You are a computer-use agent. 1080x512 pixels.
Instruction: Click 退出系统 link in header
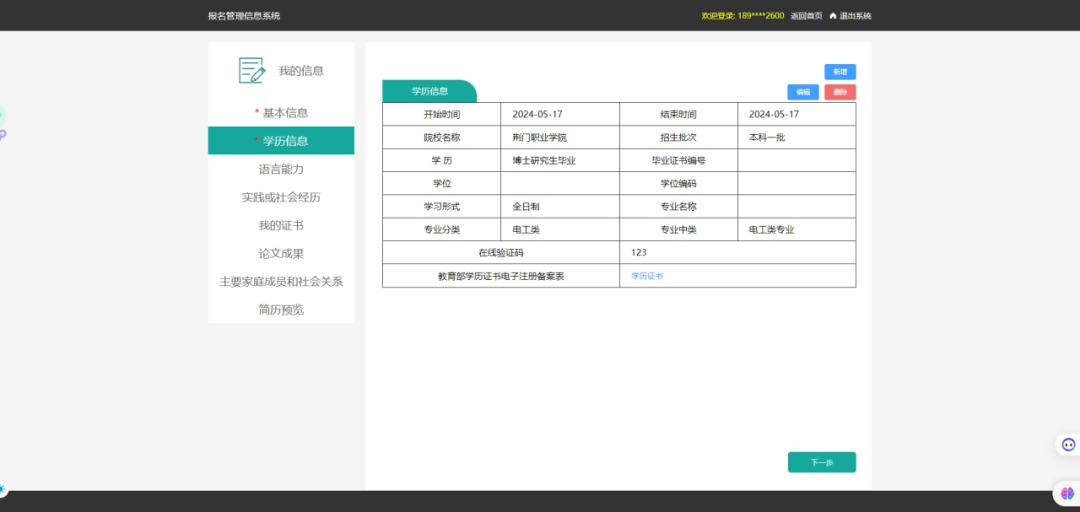coord(855,16)
